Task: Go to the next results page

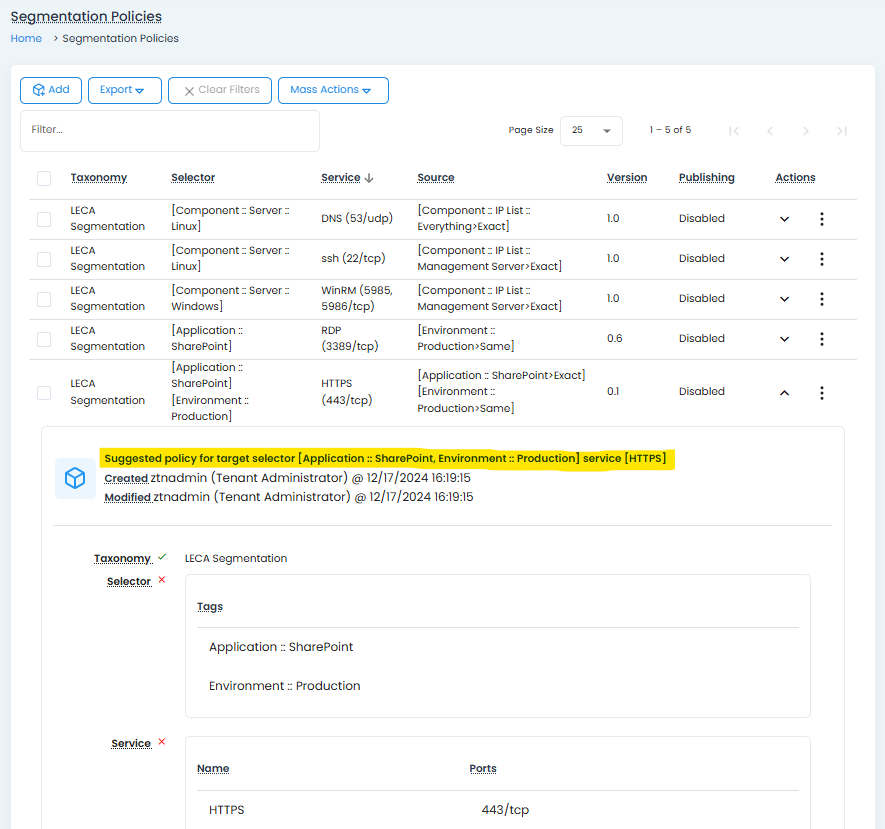Action: tap(806, 131)
